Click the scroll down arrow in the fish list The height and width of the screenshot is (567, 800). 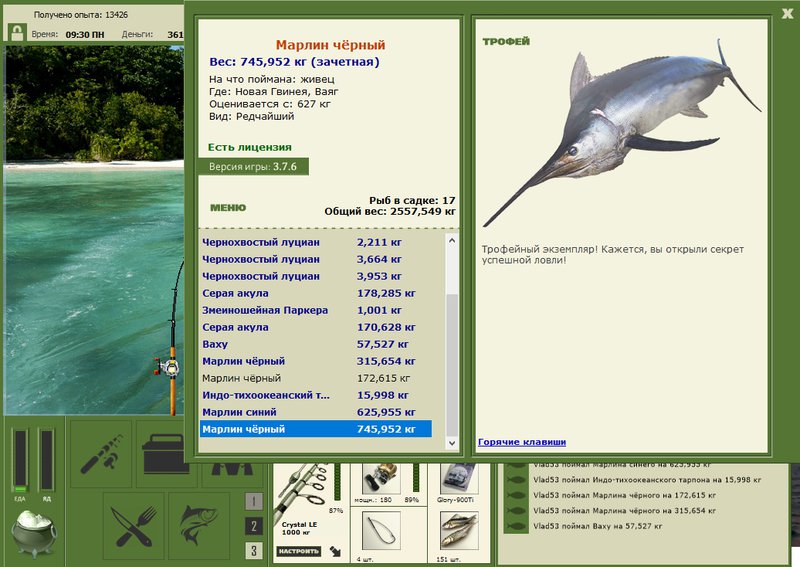pos(452,443)
